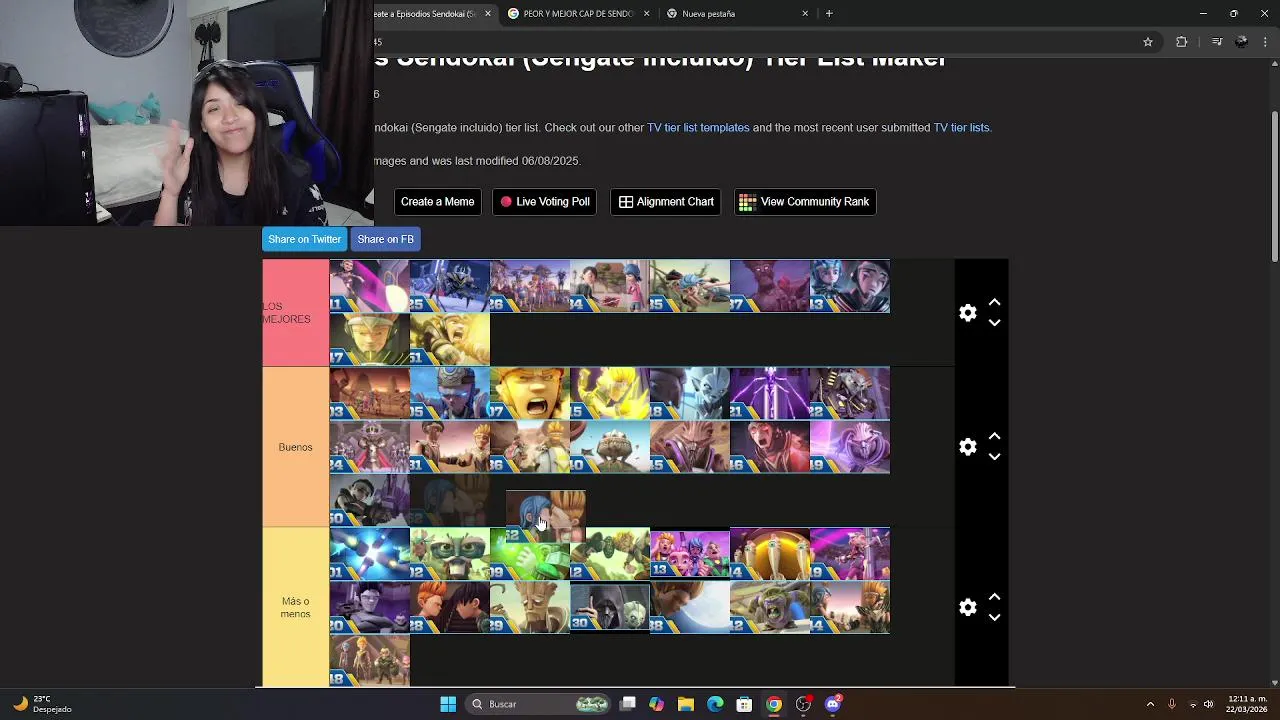Screen dimensions: 1280x720
Task: Open the Windows Start menu
Action: [x=448, y=704]
